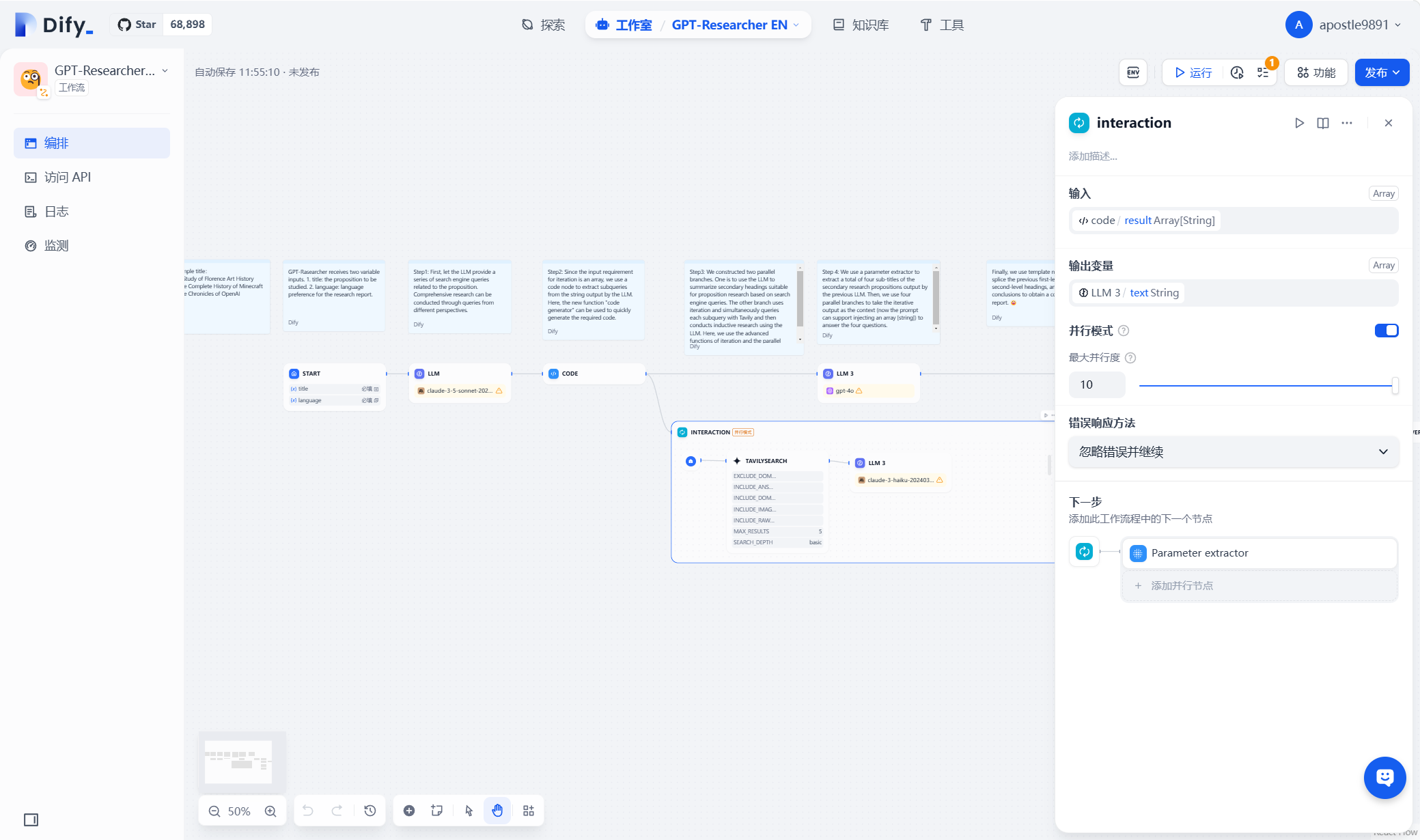Image resolution: width=1420 pixels, height=840 pixels.
Task: Open the checklist issues icon
Action: pos(1263,72)
